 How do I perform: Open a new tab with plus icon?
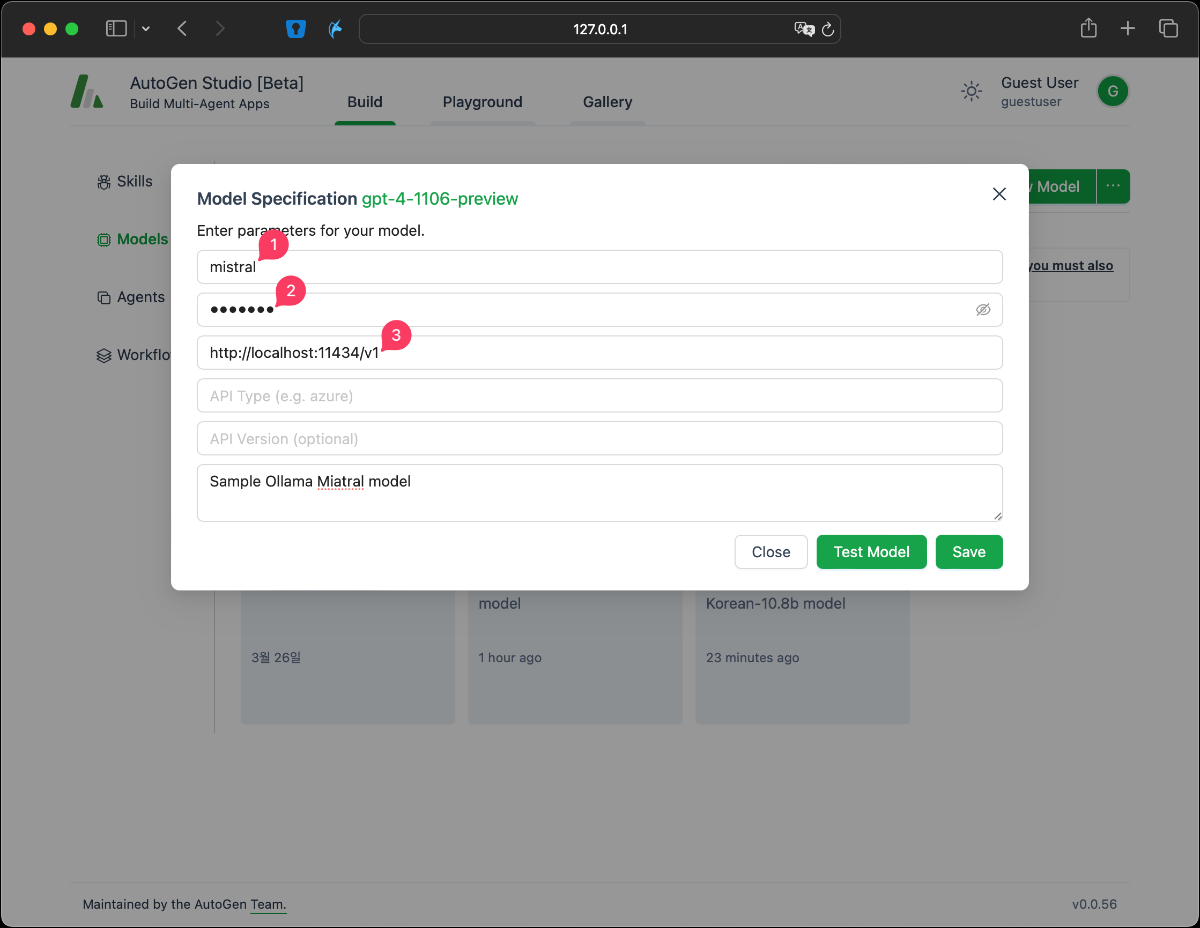(x=1128, y=29)
